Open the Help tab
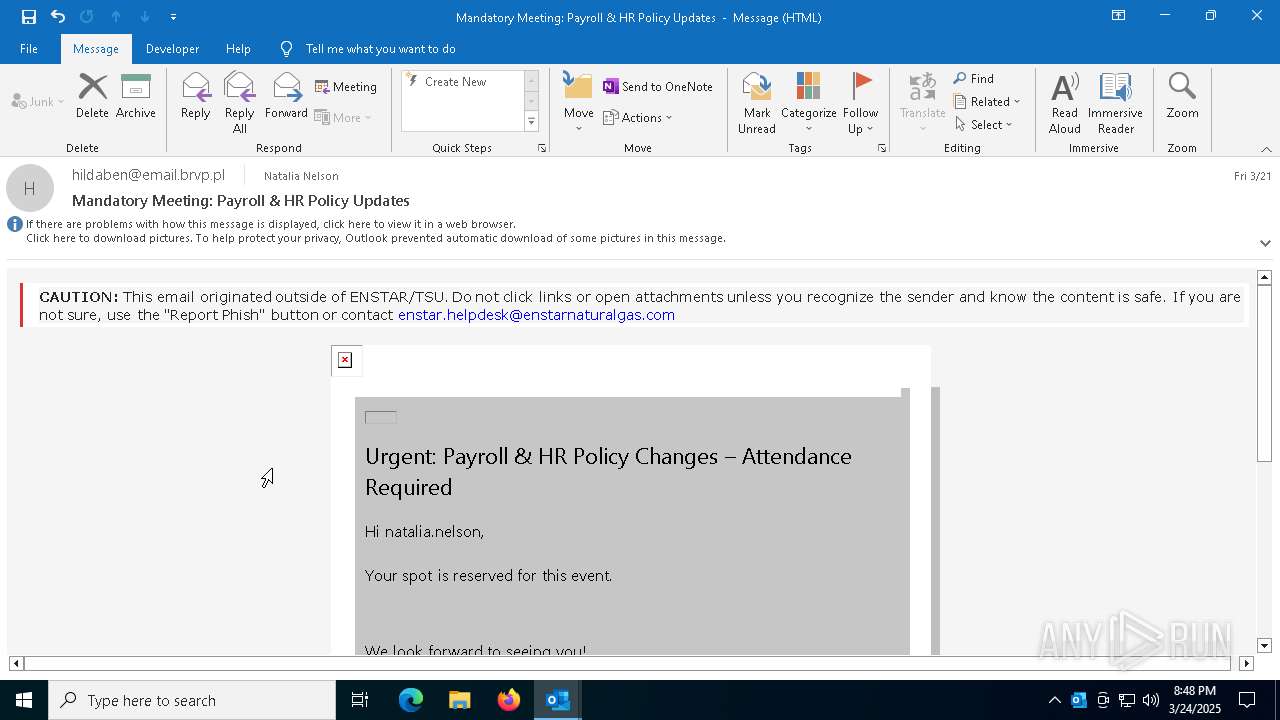The image size is (1280, 720). point(238,49)
